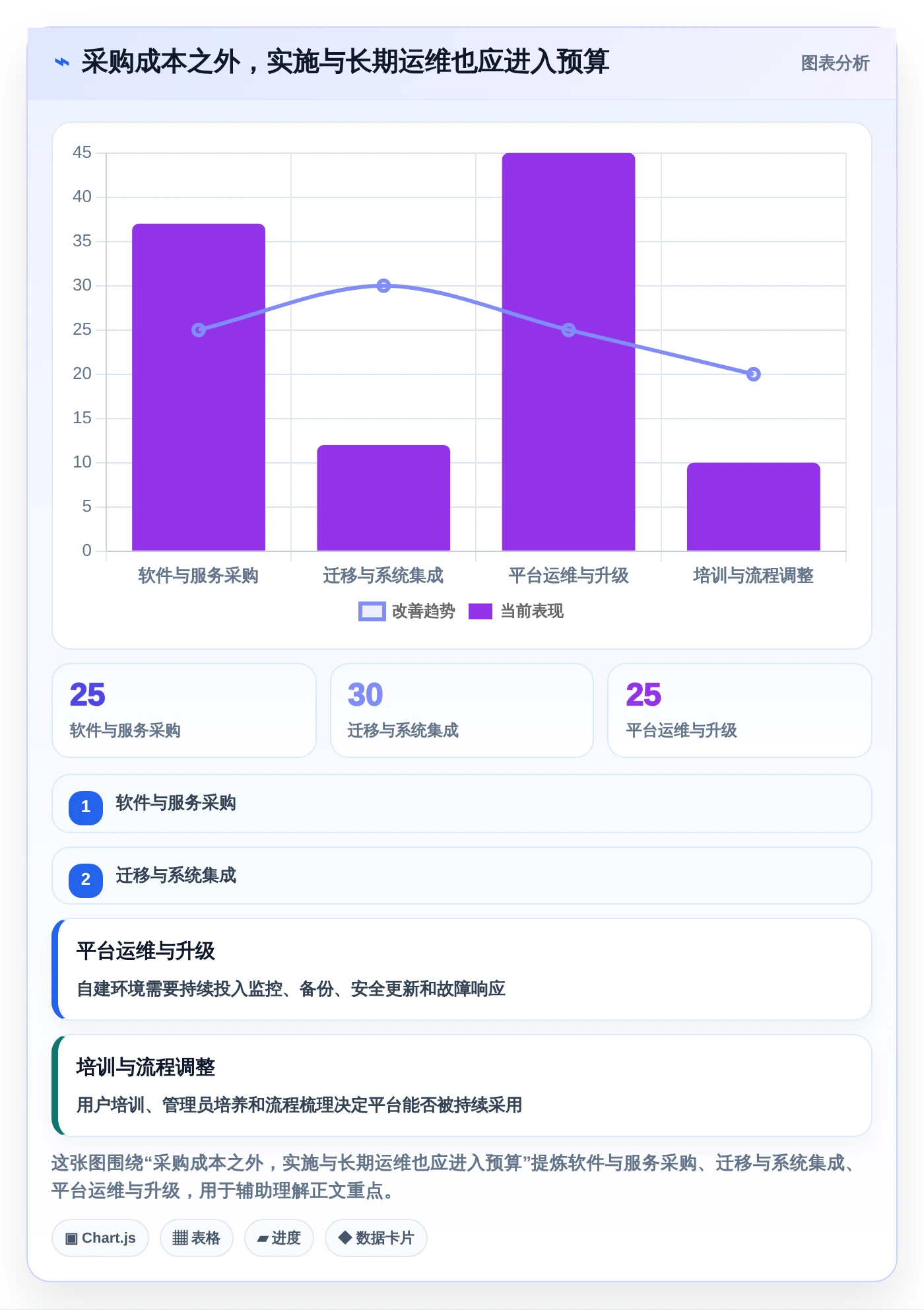924x1310 pixels.
Task: Select list row 软件与服务采购
Action: (462, 804)
